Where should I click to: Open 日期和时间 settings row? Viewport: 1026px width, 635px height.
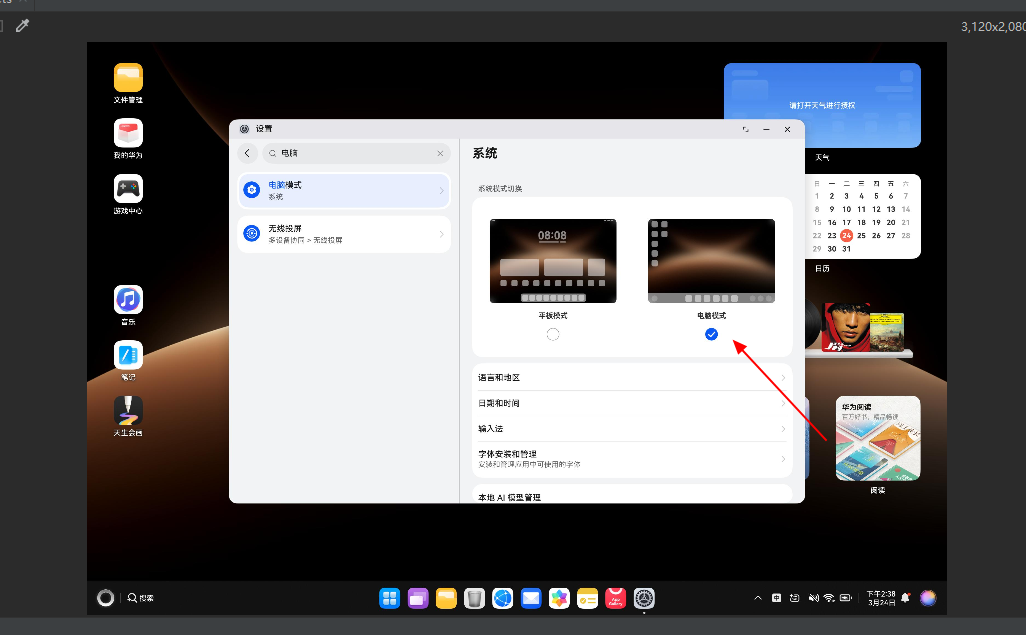click(632, 403)
